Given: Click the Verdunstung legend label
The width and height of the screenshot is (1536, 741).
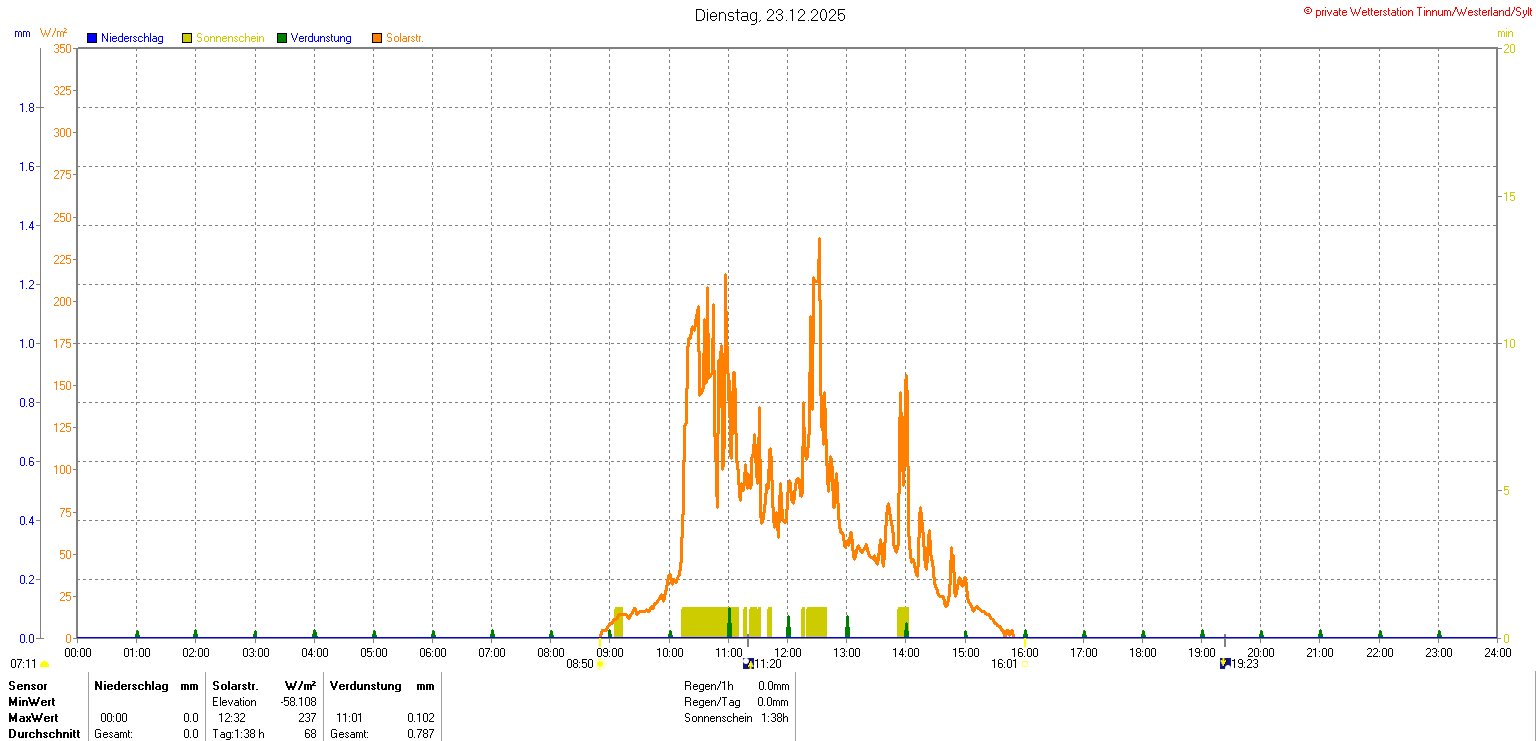Looking at the screenshot, I should [x=321, y=38].
